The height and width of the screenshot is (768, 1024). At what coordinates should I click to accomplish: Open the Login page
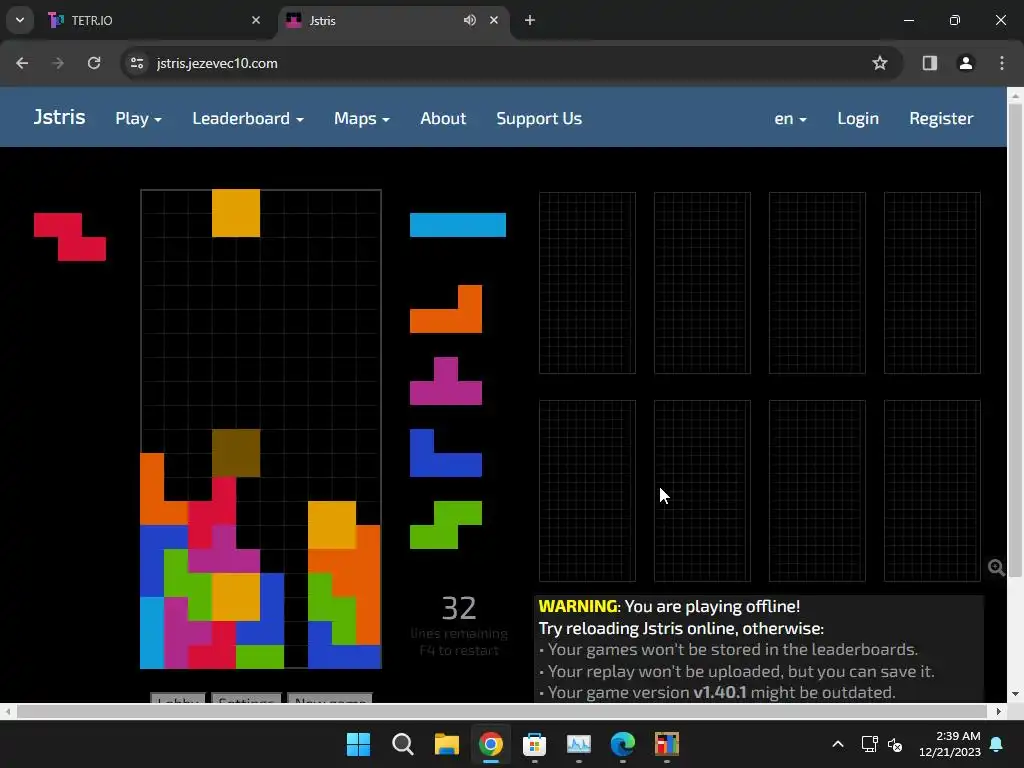point(858,118)
